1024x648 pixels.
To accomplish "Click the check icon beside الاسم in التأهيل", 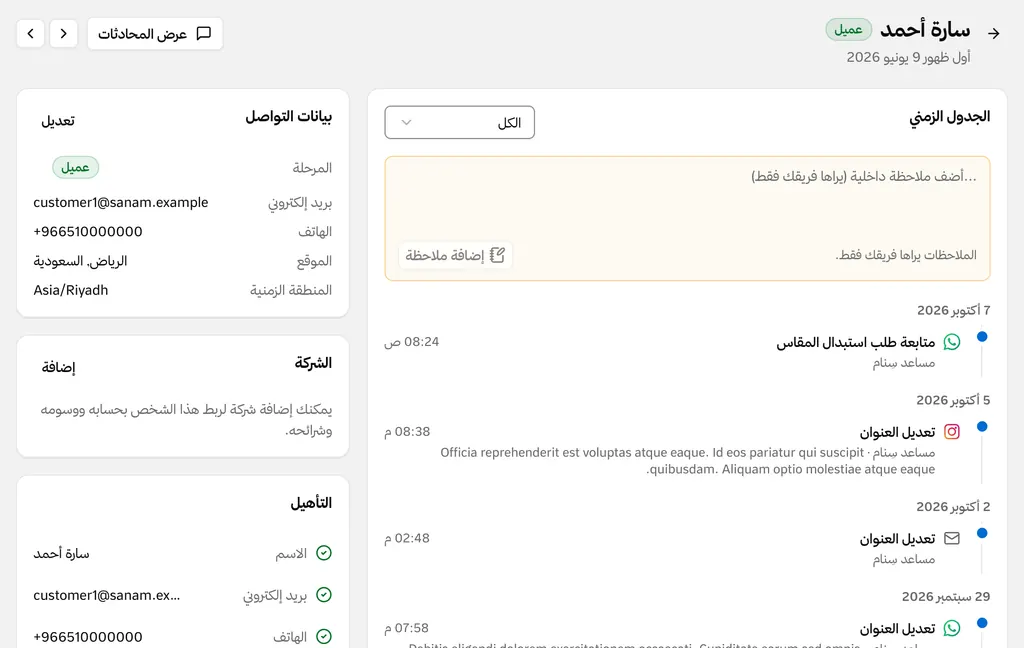I will click(324, 553).
